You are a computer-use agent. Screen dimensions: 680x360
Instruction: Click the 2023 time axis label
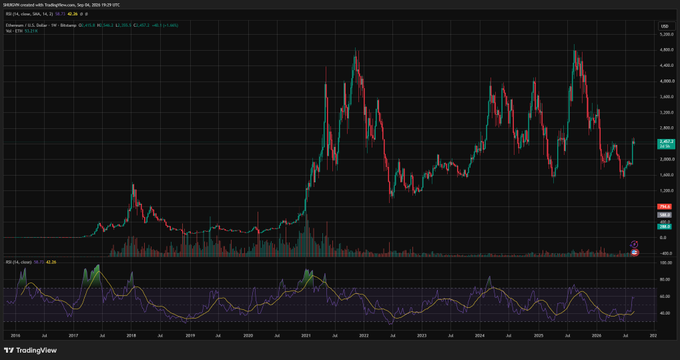point(422,335)
